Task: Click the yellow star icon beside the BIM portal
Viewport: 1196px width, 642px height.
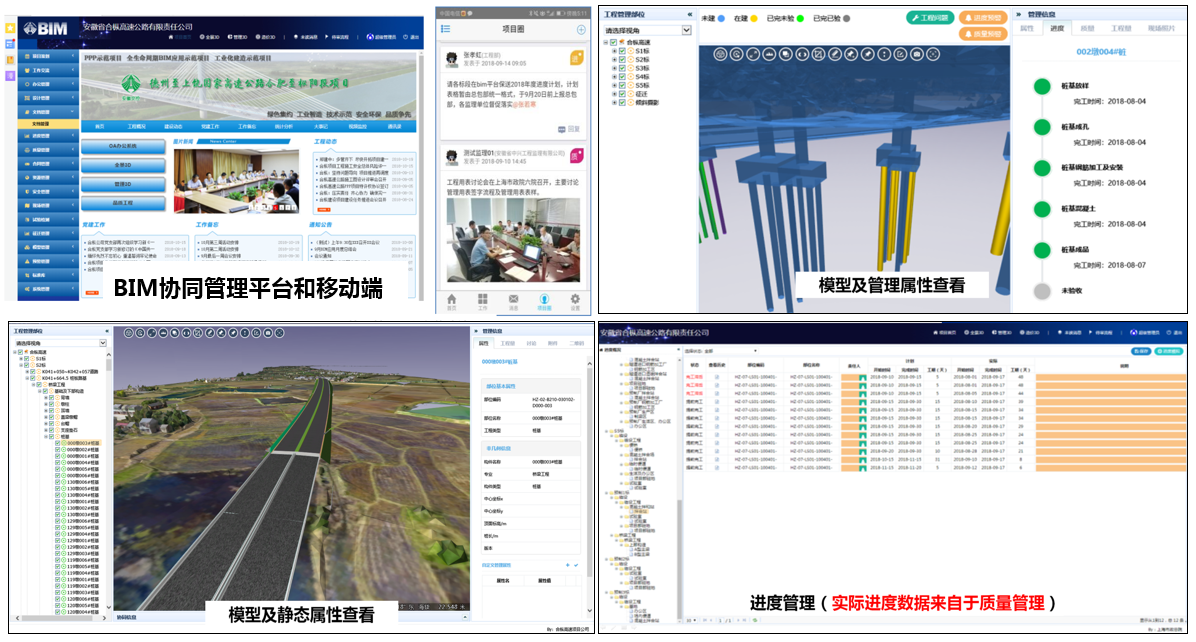Action: pos(10,28)
